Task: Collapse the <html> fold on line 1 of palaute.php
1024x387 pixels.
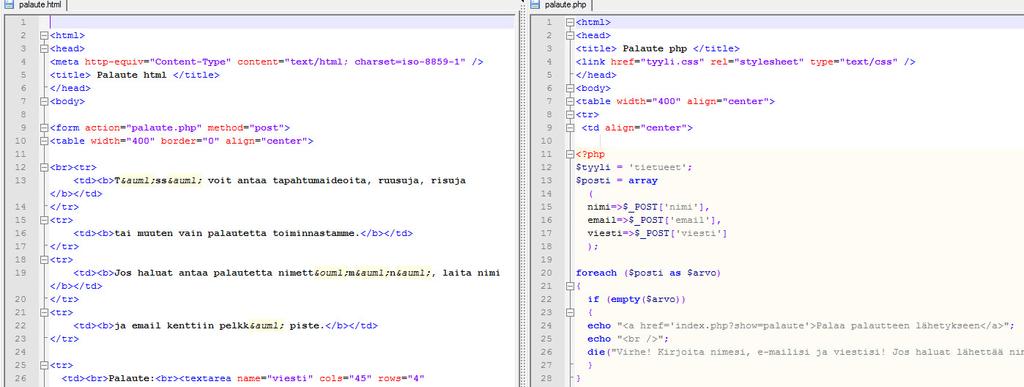Action: tap(570, 23)
